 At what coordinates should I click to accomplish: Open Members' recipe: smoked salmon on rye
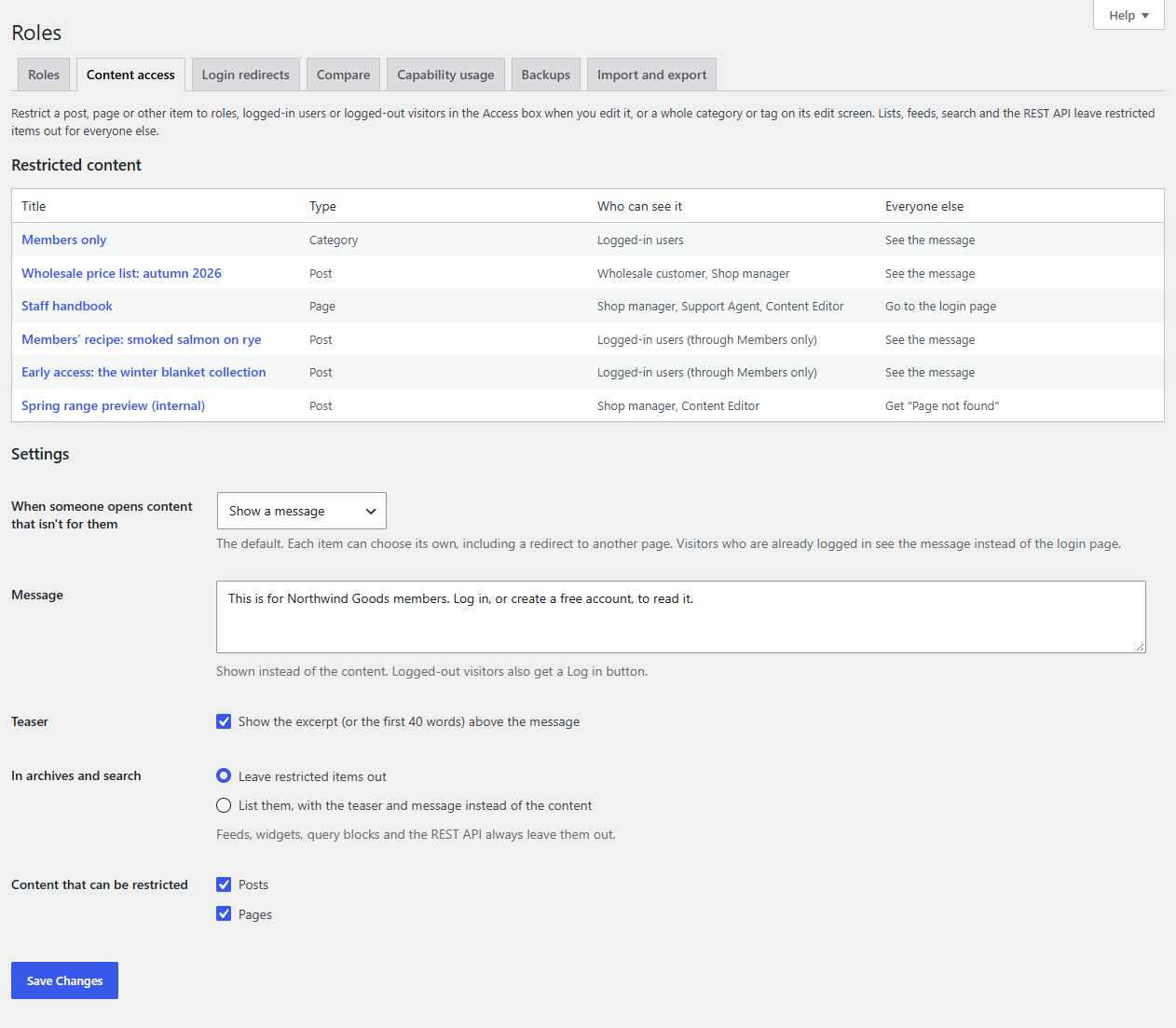coord(142,339)
